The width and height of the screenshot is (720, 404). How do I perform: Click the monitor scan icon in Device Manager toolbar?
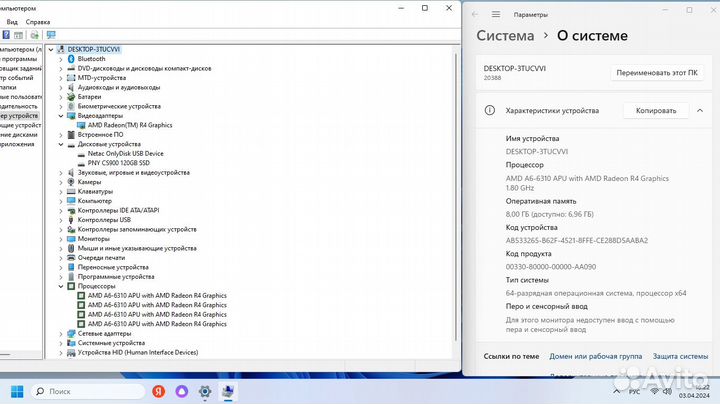click(51, 35)
